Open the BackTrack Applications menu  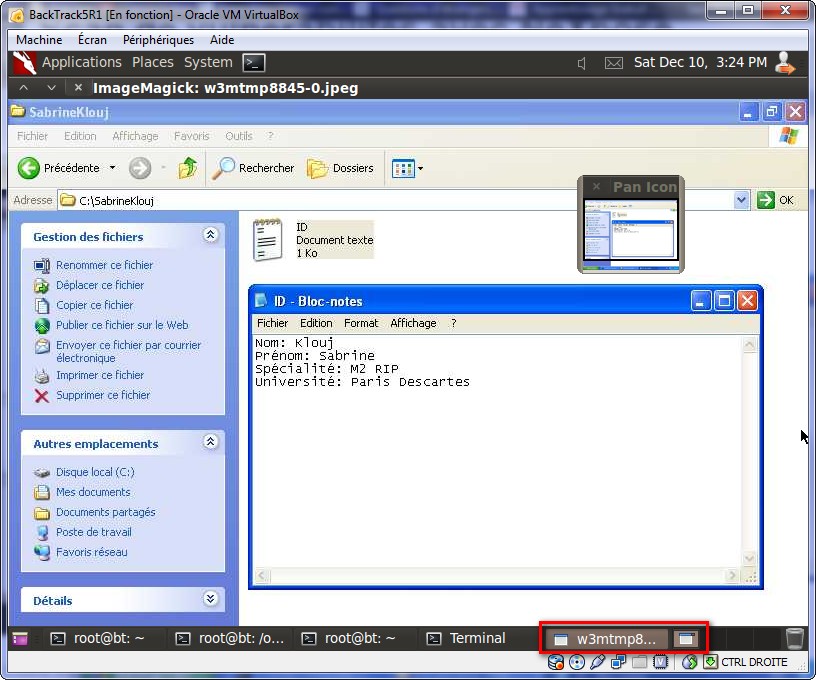[82, 62]
